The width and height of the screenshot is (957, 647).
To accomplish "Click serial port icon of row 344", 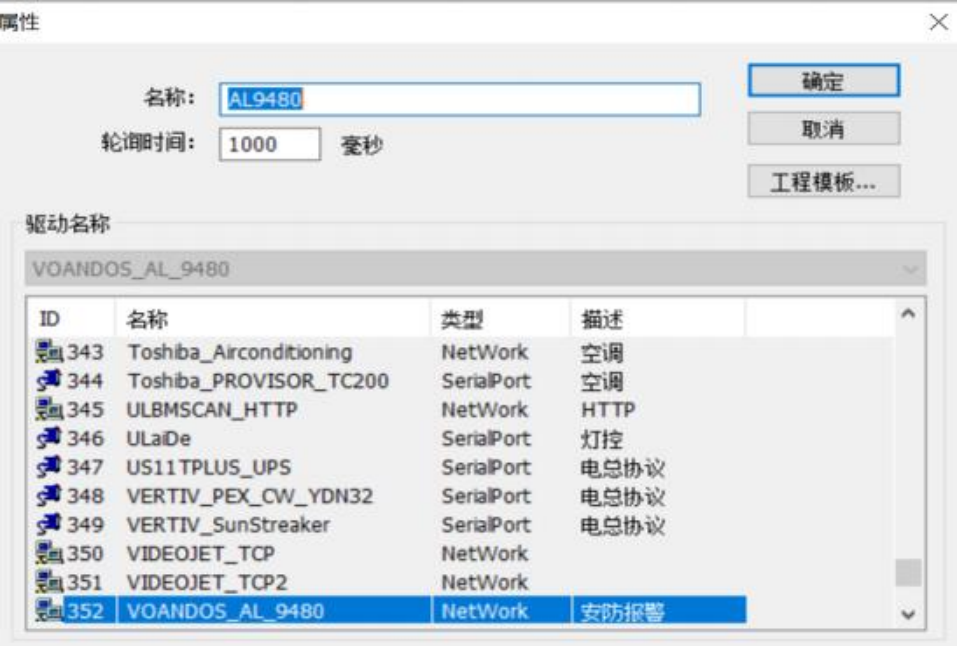I will pos(49,380).
